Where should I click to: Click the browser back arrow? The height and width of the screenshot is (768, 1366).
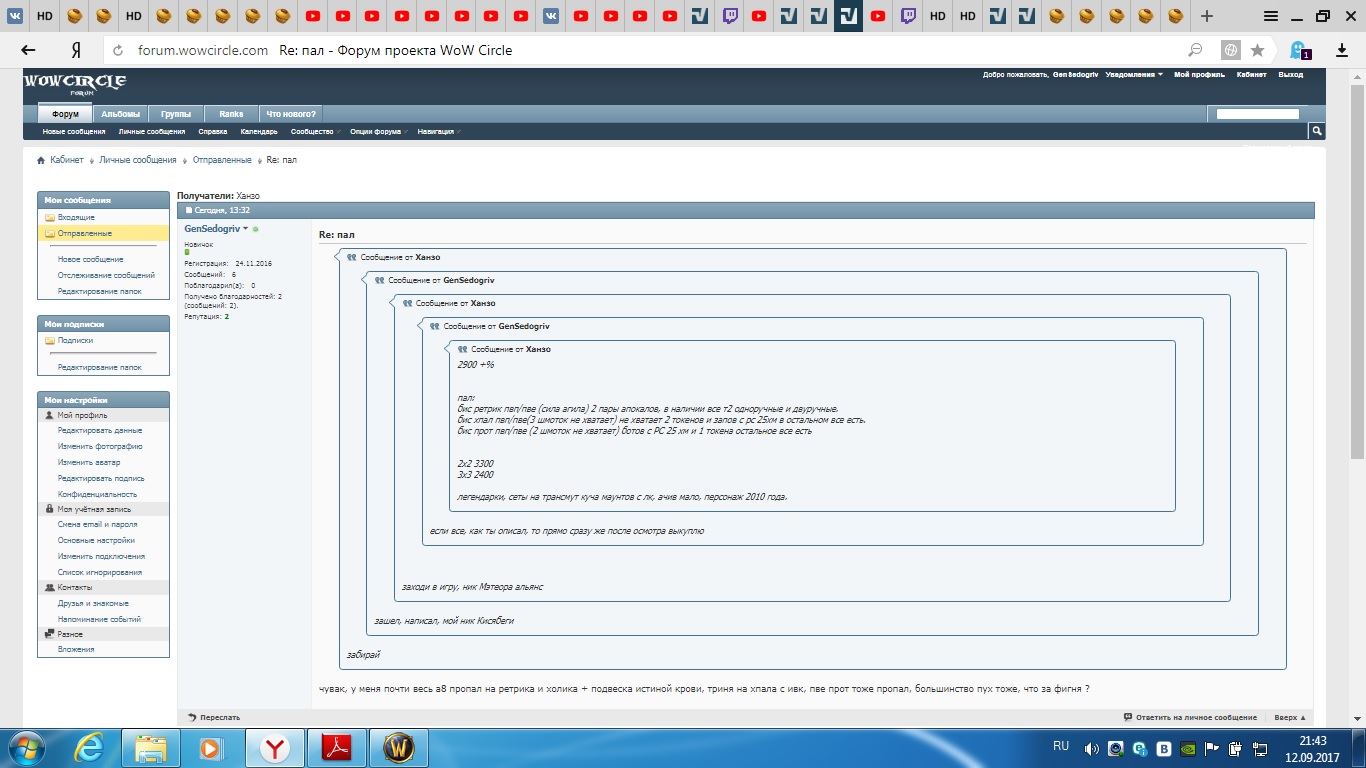click(x=29, y=50)
